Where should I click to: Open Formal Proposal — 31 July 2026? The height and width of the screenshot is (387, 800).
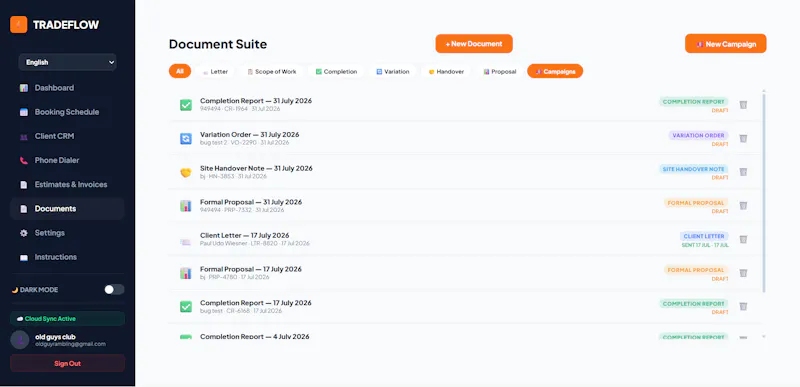(x=251, y=202)
